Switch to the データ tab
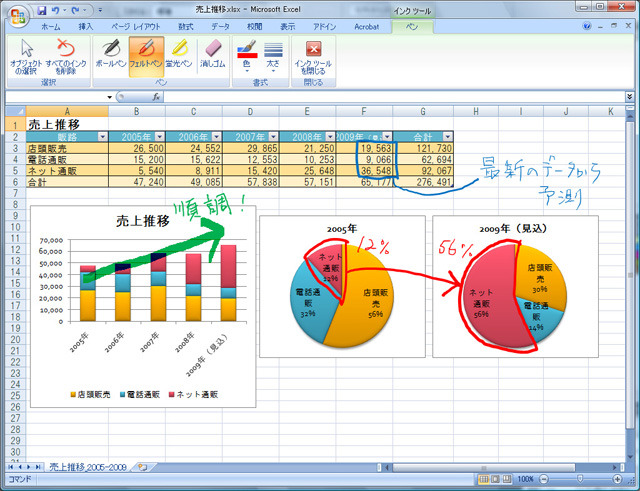This screenshot has height=491, width=640. 220,27
